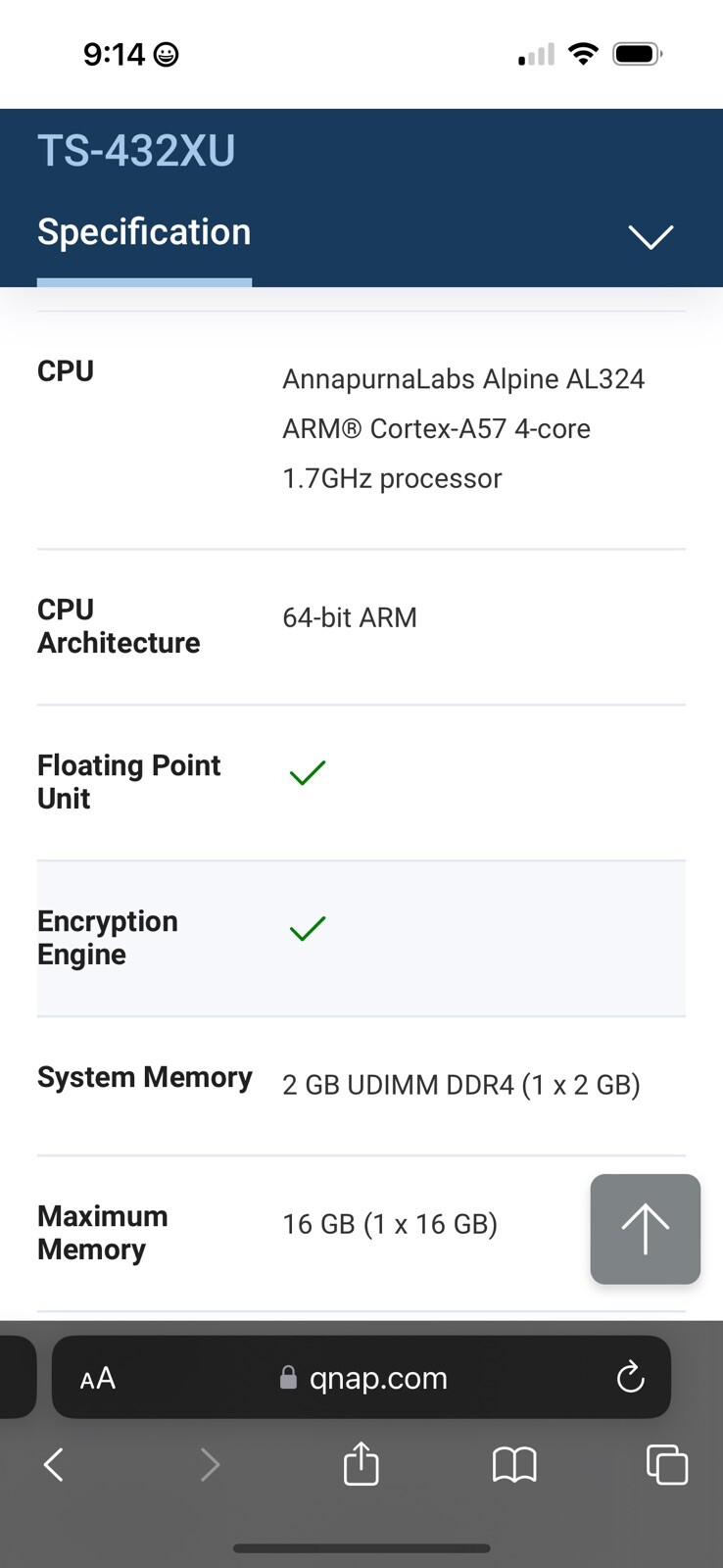The height and width of the screenshot is (1568, 723).
Task: Tap the TS-432XU product title
Action: click(136, 151)
